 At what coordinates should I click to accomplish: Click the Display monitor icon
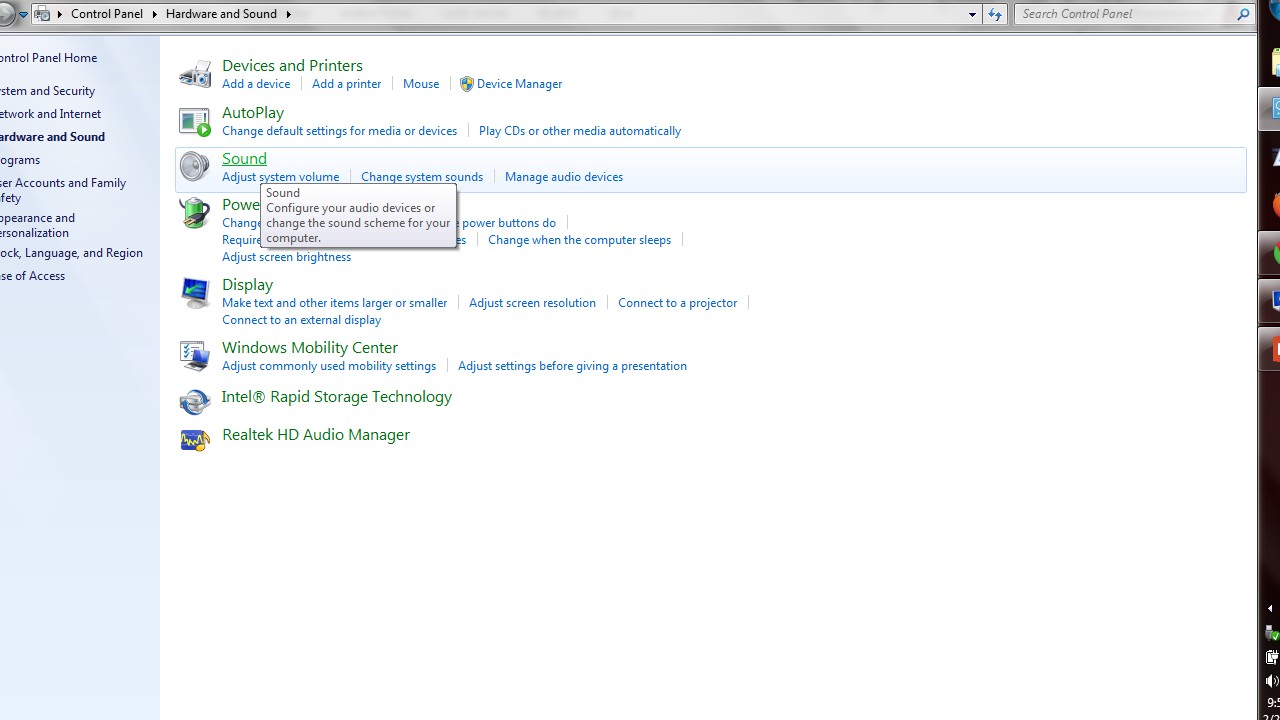click(195, 293)
